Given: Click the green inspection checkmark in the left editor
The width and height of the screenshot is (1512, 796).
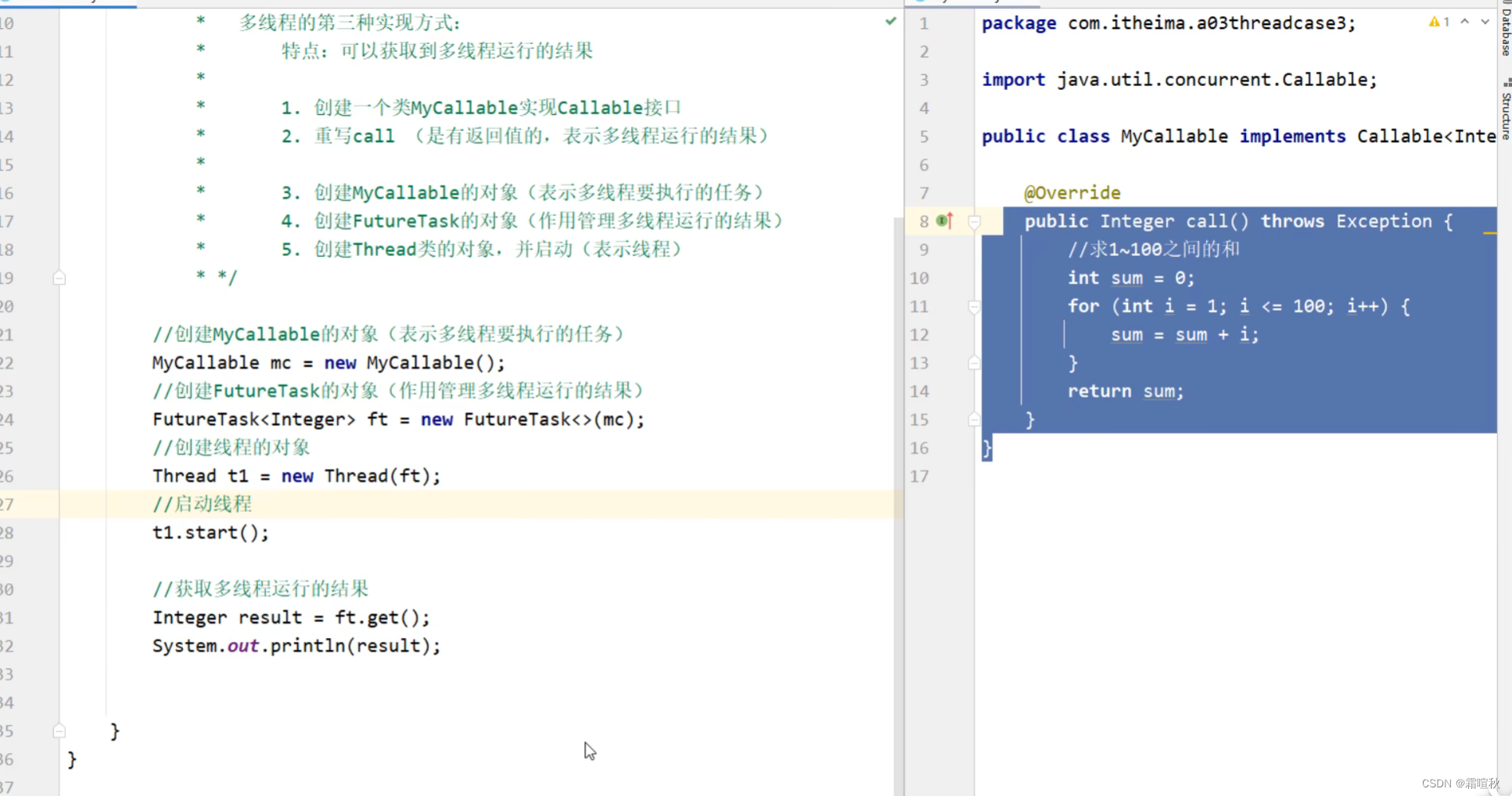Looking at the screenshot, I should click(890, 21).
